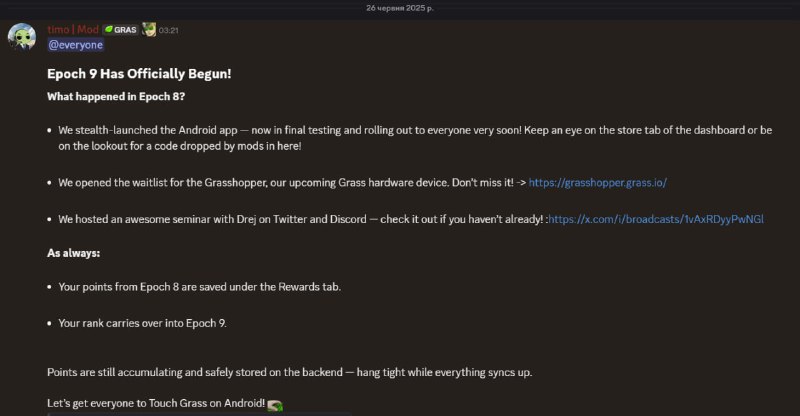
Task: Click the Touch Grass emoji at message end
Action: click(x=275, y=405)
